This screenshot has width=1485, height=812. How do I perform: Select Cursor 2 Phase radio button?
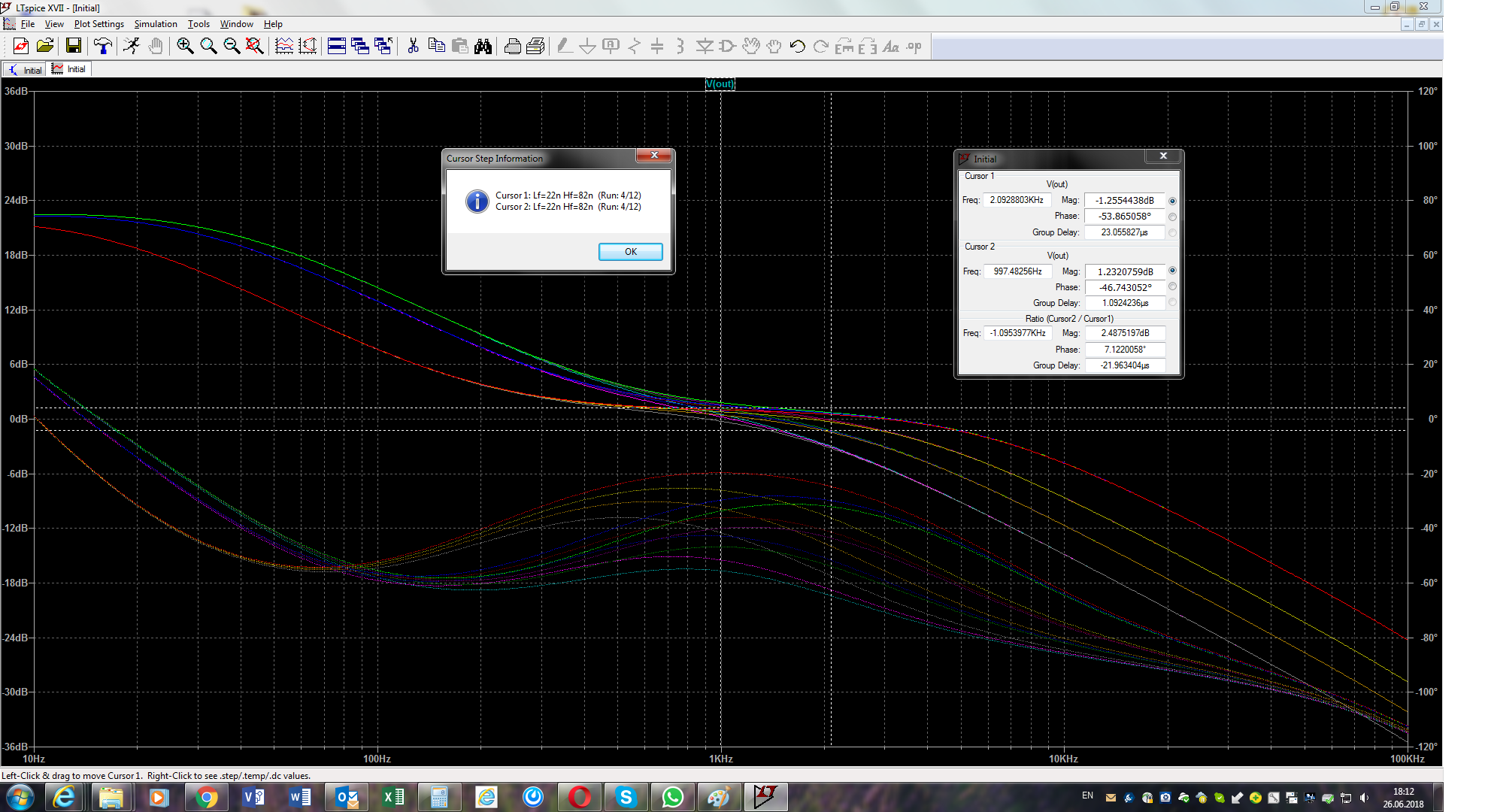point(1172,287)
